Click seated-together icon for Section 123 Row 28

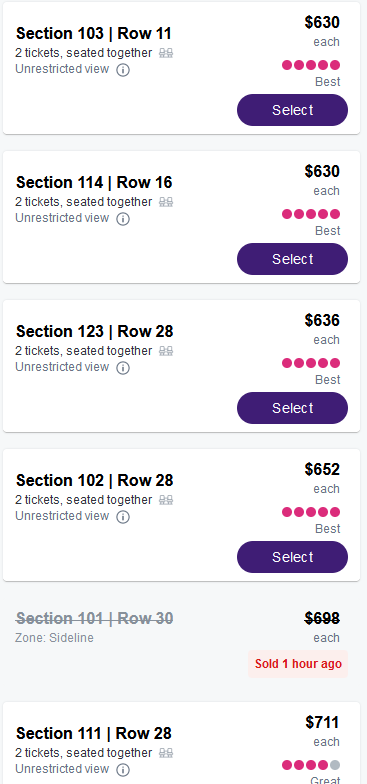[166, 351]
